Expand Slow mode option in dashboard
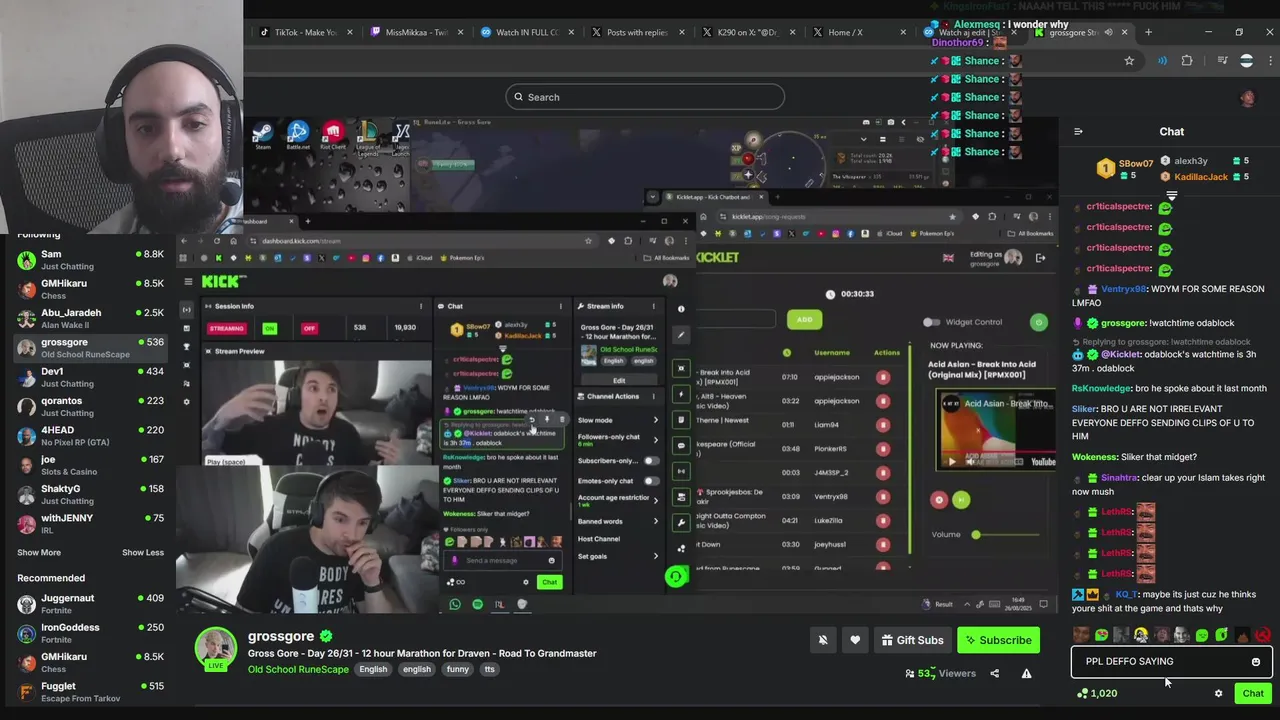Screen dimensions: 1280x720 tap(618, 420)
